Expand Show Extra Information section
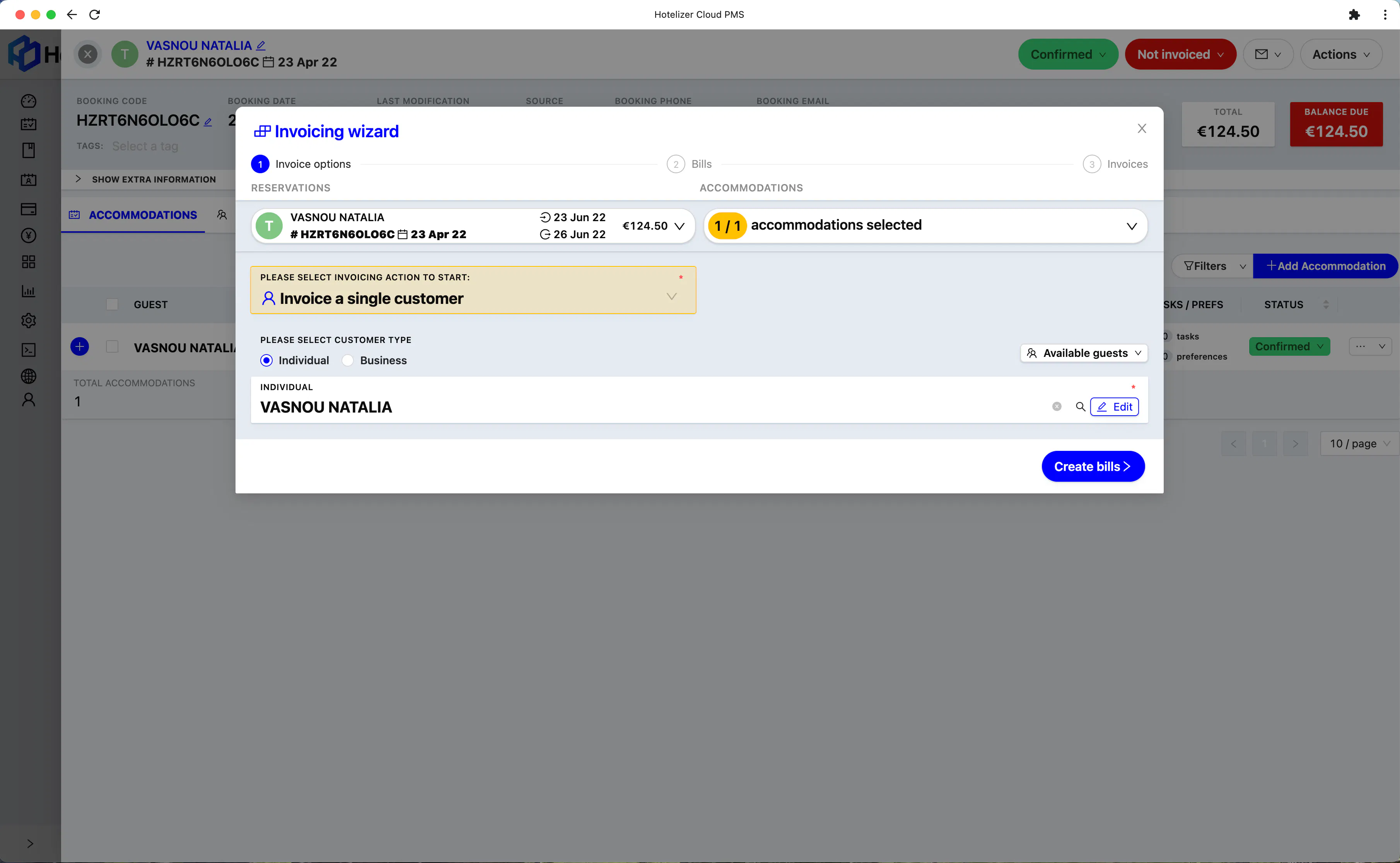This screenshot has width=1400, height=863. point(145,179)
